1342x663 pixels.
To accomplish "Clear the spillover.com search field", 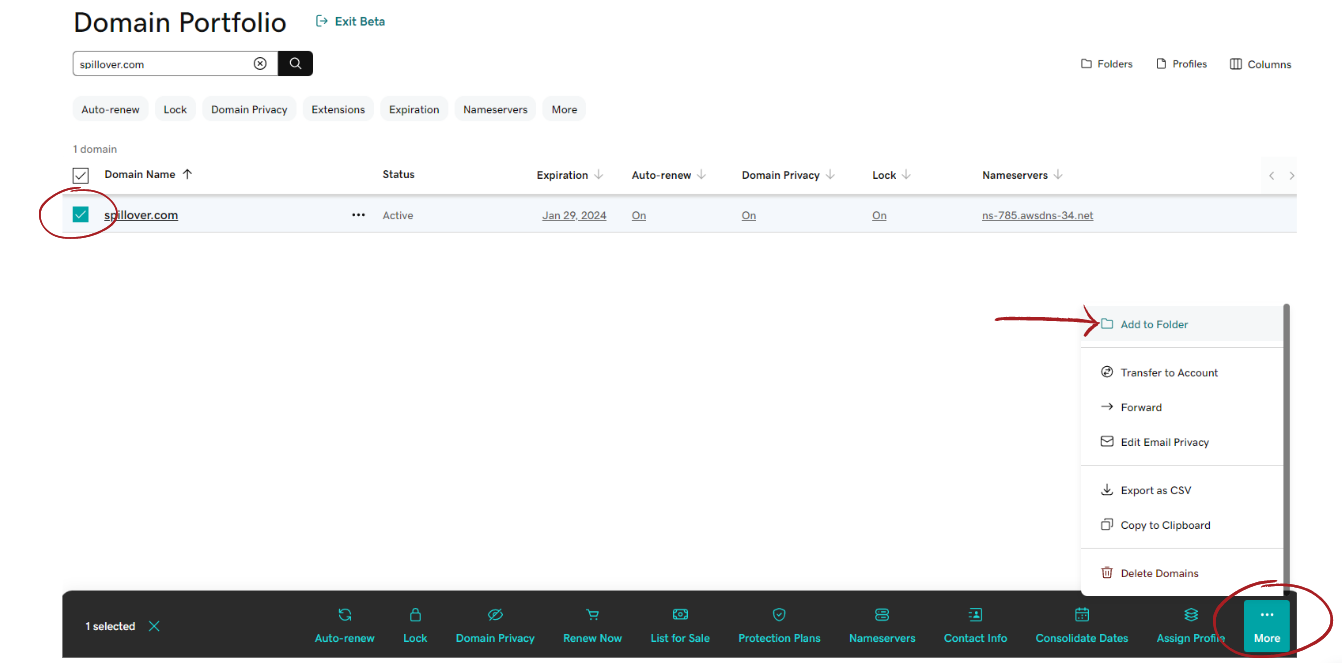I will (x=260, y=63).
